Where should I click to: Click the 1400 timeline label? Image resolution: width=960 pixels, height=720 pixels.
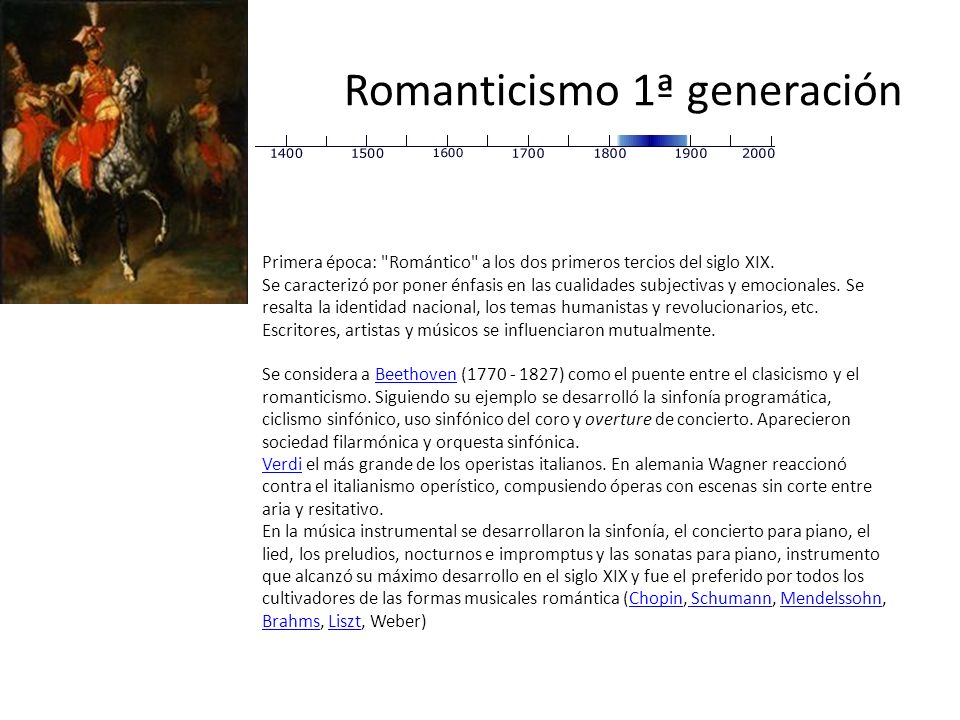287,154
